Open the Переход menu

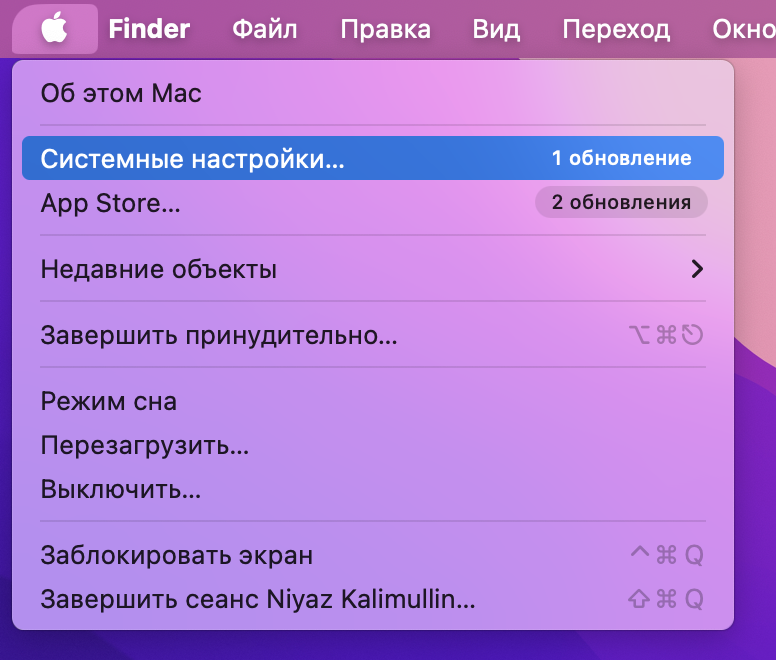click(616, 29)
